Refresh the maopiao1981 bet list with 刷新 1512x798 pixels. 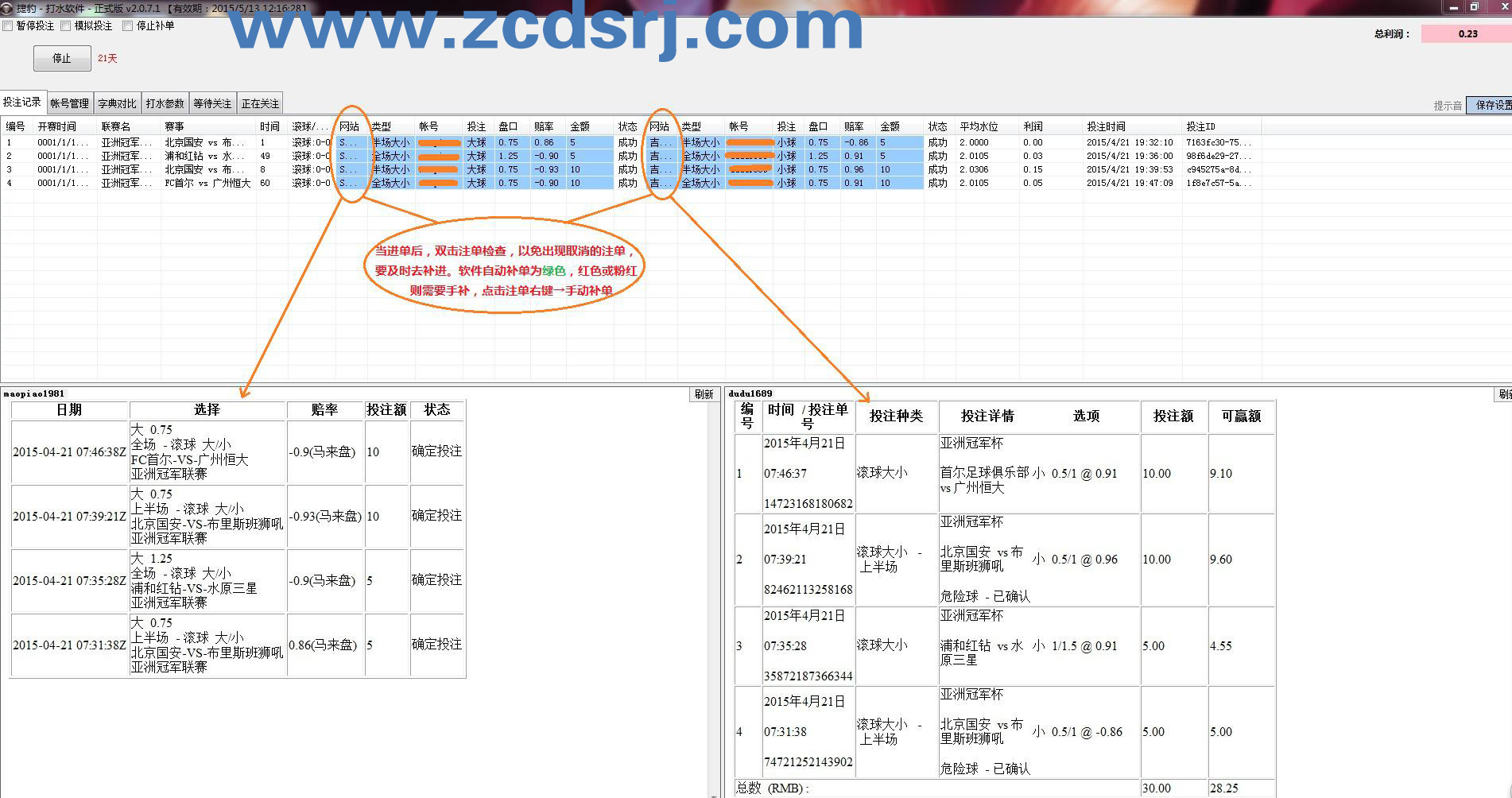tap(704, 394)
